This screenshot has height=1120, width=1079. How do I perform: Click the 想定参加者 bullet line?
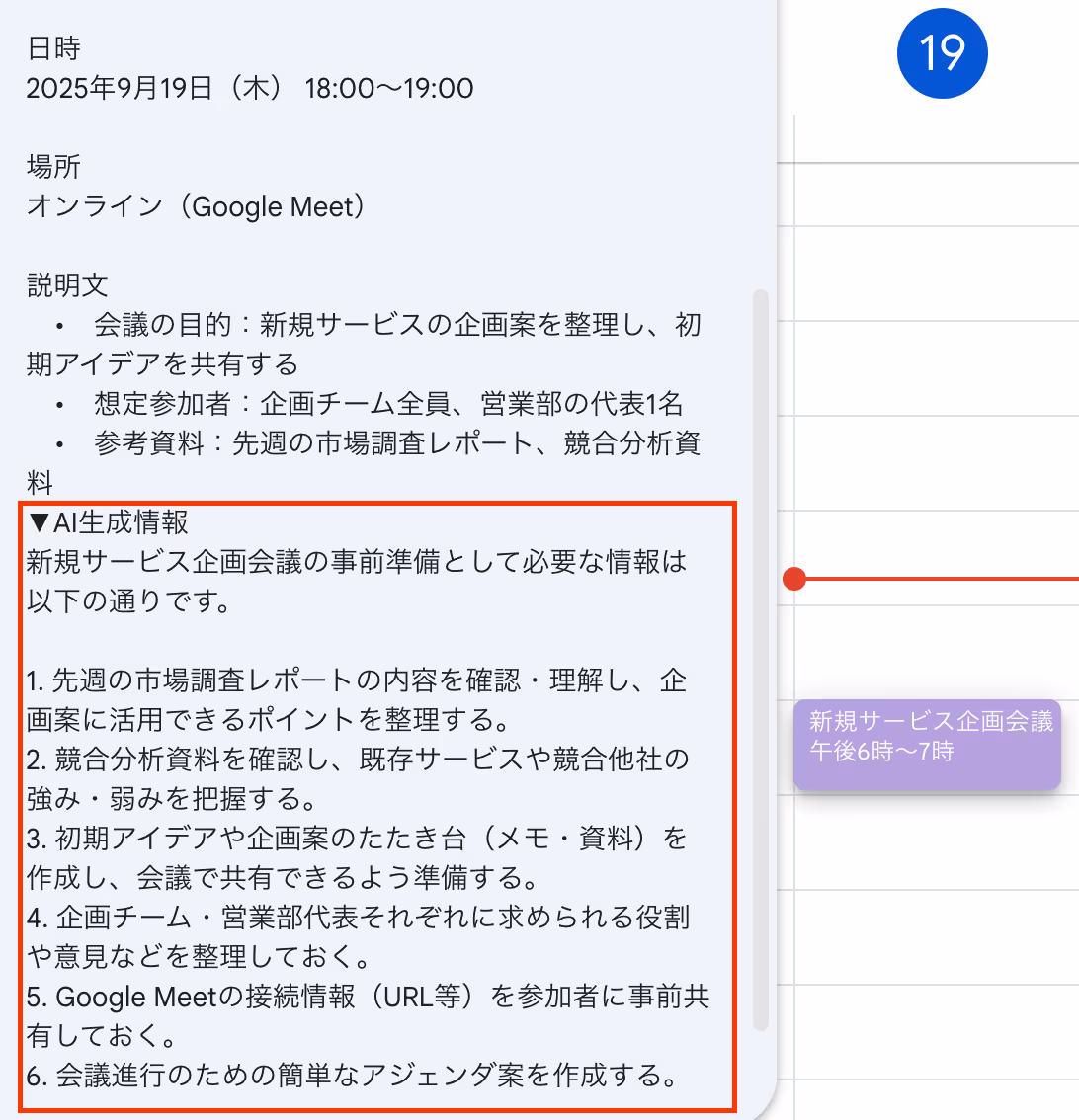(x=371, y=404)
